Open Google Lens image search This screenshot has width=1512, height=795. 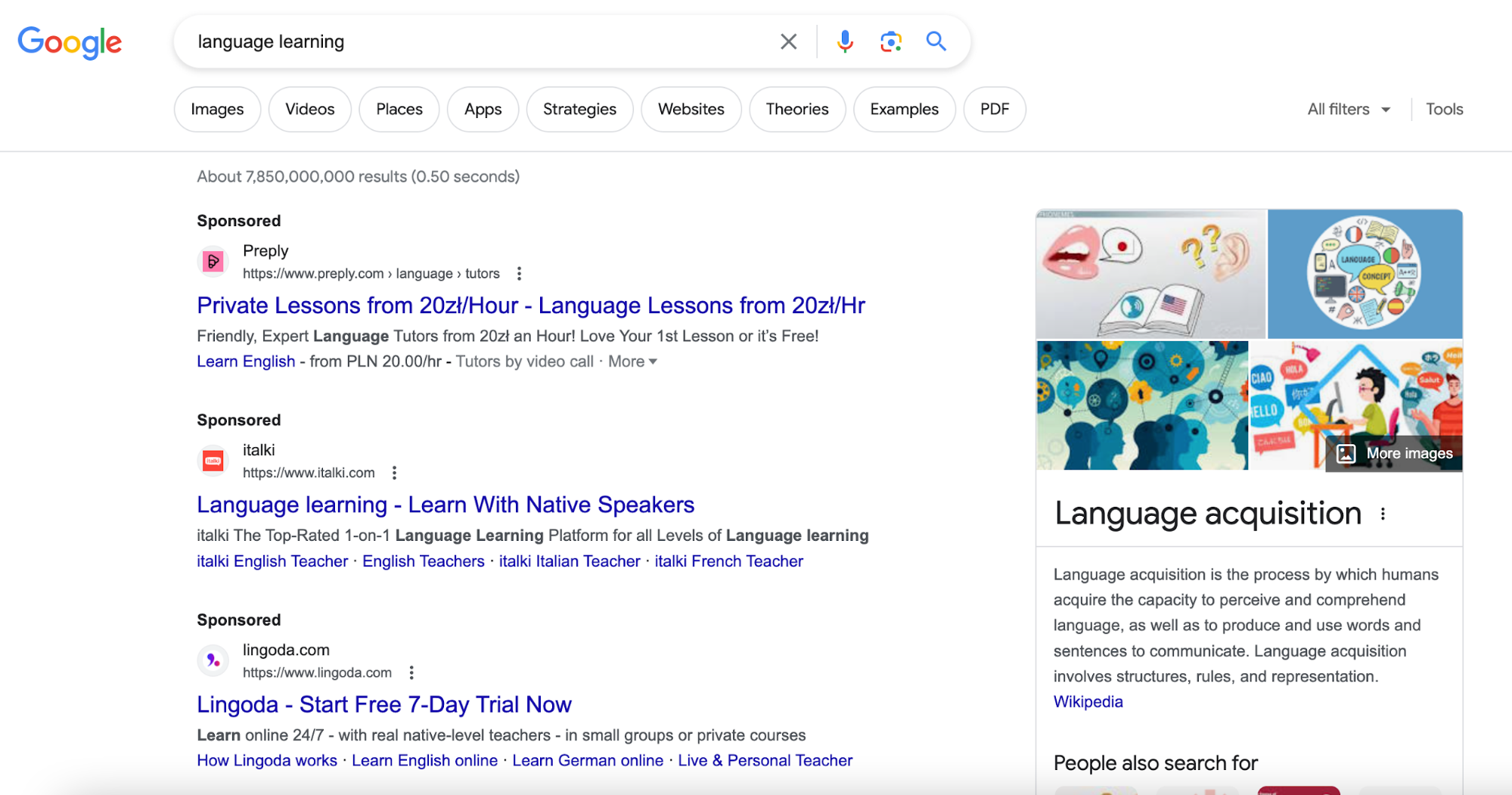891,42
